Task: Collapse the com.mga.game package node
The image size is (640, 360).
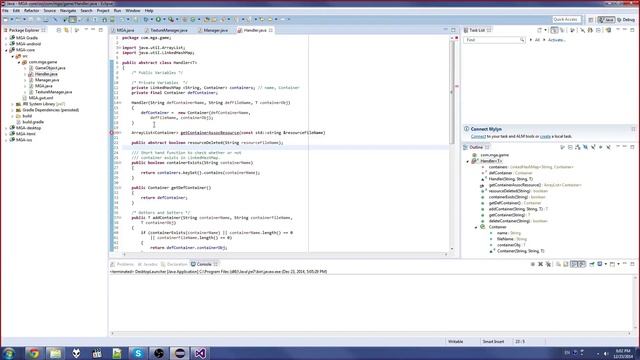Action: [x=19, y=62]
